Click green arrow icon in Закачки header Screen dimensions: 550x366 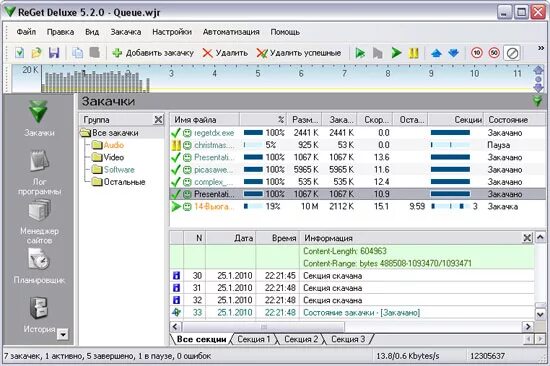pos(537,101)
